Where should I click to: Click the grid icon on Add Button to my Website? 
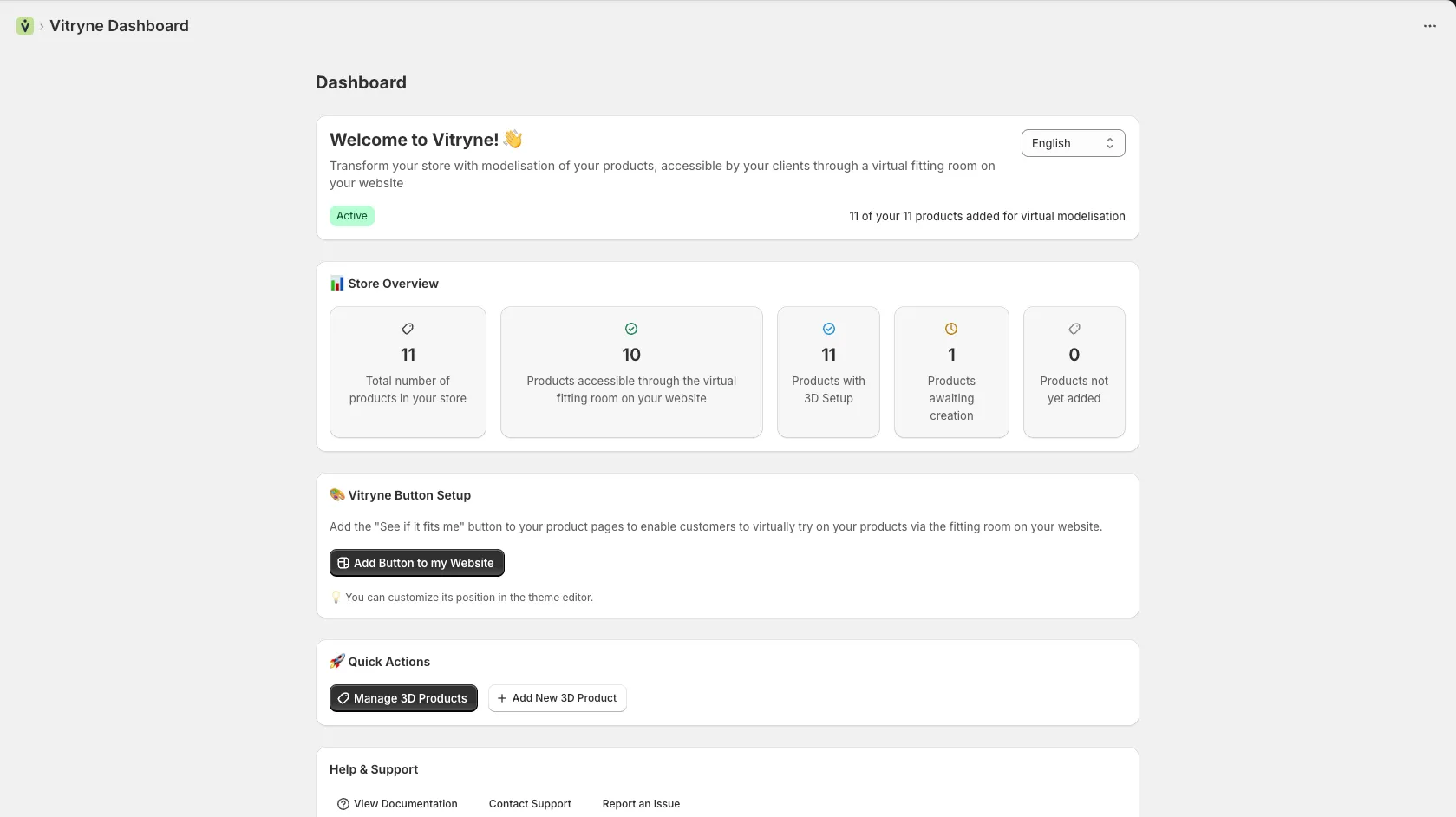click(x=343, y=563)
